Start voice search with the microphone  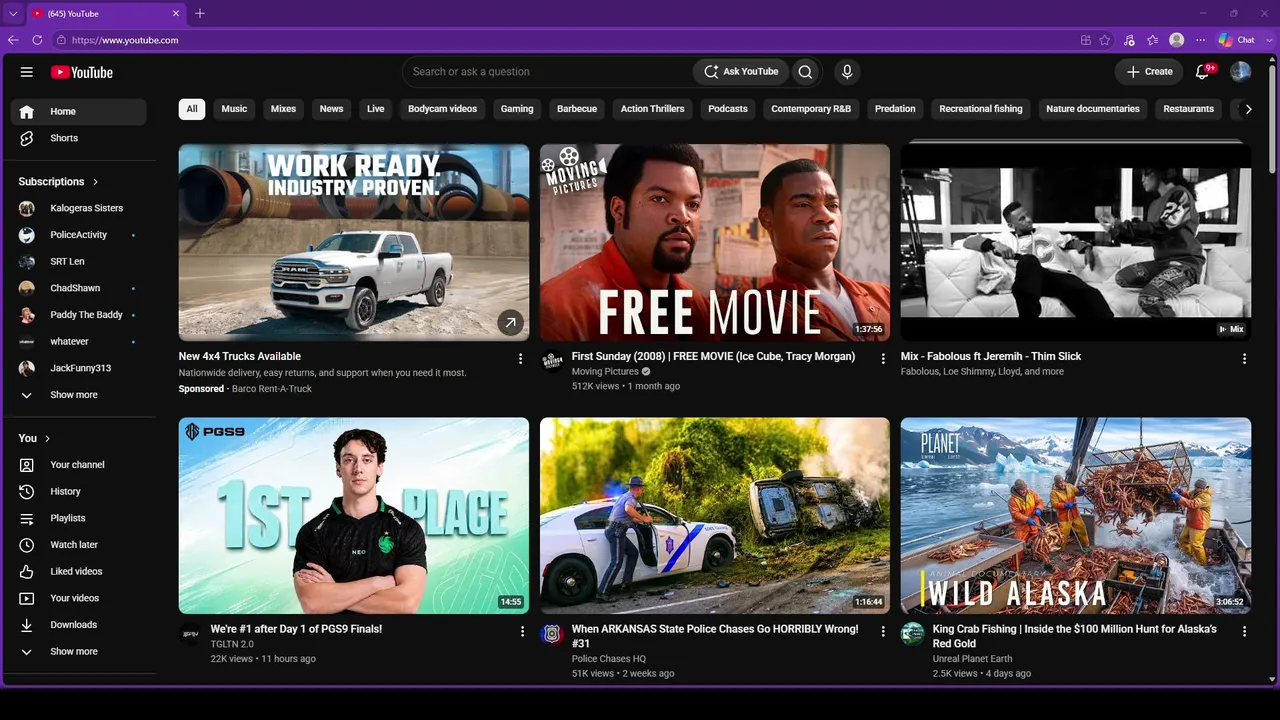click(847, 72)
